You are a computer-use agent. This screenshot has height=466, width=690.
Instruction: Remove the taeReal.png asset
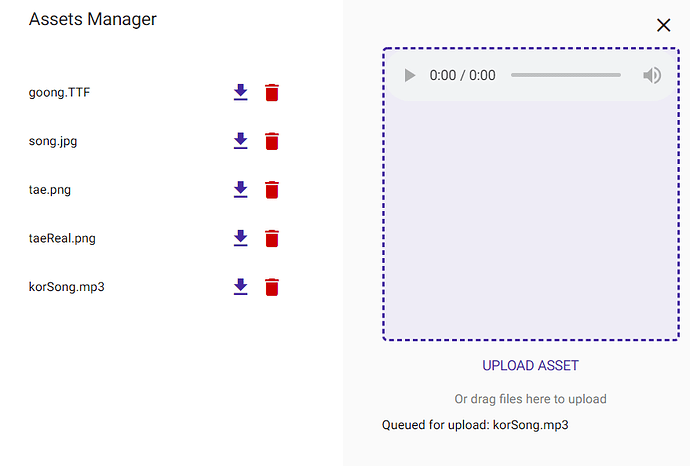(271, 238)
